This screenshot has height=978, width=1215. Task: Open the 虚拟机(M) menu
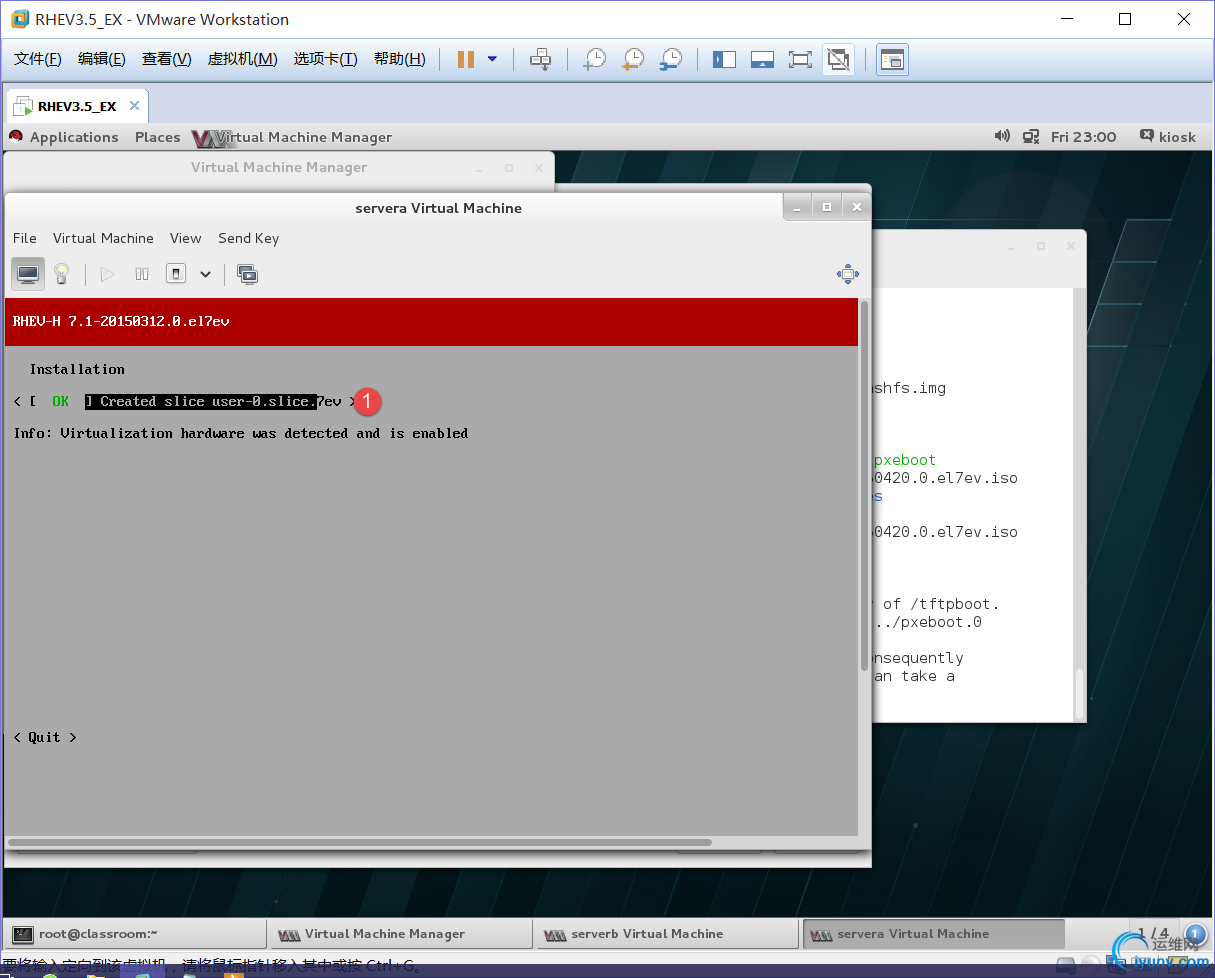click(x=242, y=59)
